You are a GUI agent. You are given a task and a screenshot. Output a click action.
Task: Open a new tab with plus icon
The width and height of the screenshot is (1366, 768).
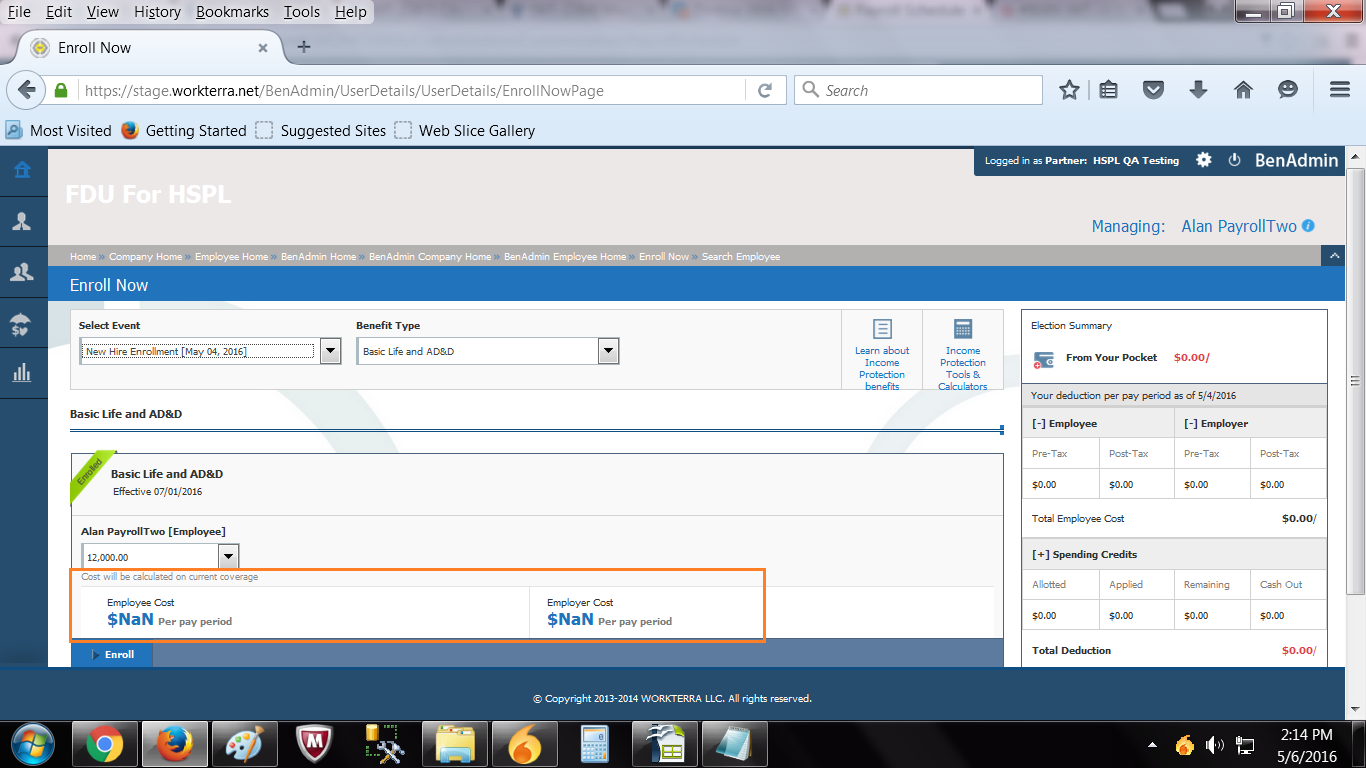click(x=304, y=47)
